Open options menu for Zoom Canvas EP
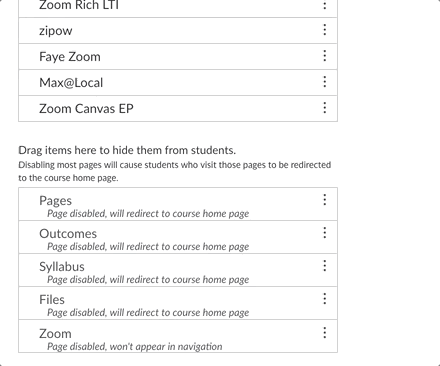 pos(325,108)
